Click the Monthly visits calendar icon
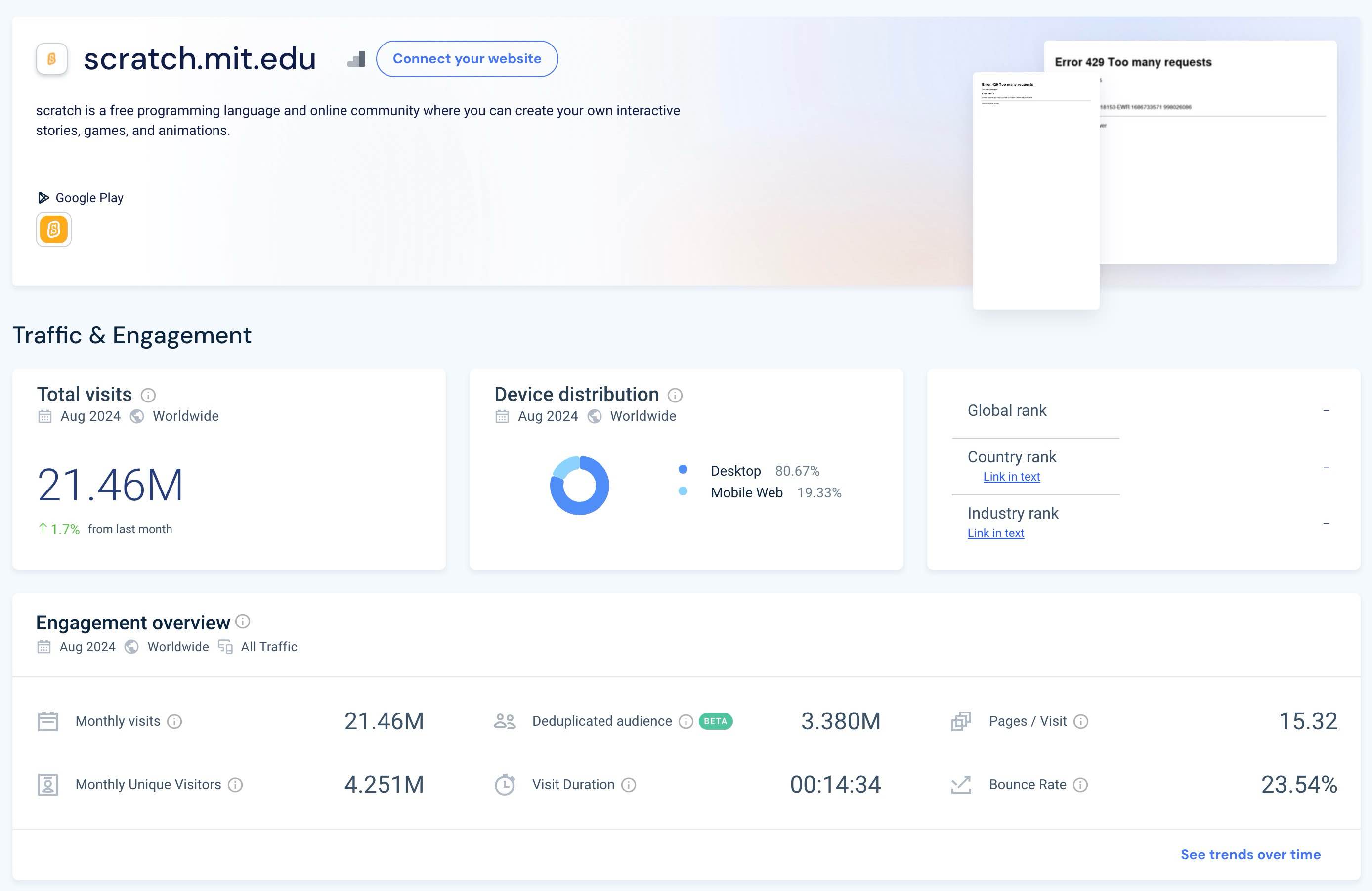Image resolution: width=1372 pixels, height=891 pixels. click(x=48, y=721)
